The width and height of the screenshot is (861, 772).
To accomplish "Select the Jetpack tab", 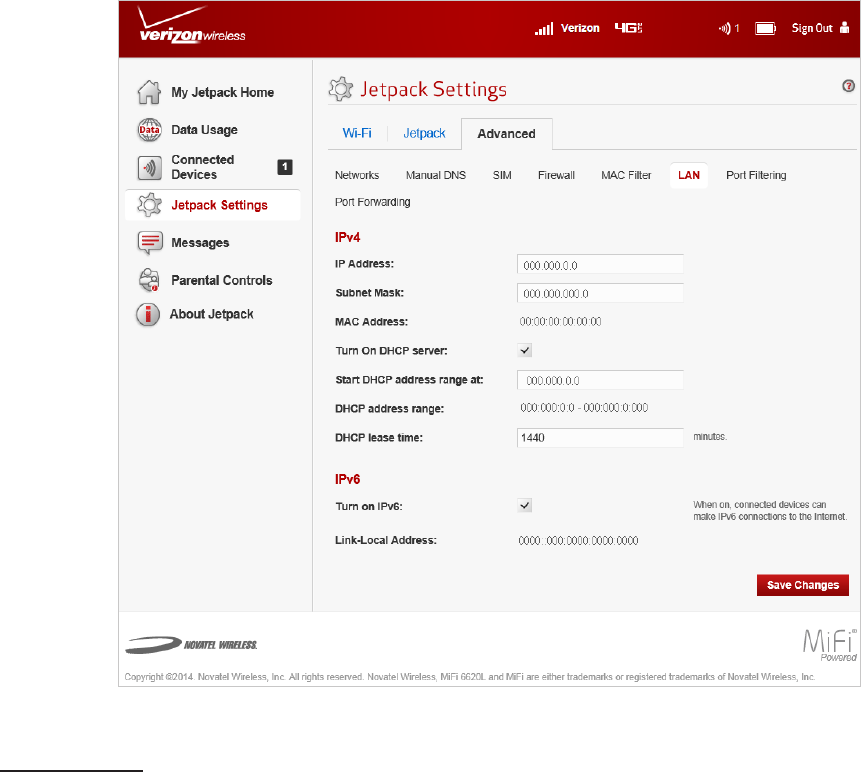I will pos(424,133).
